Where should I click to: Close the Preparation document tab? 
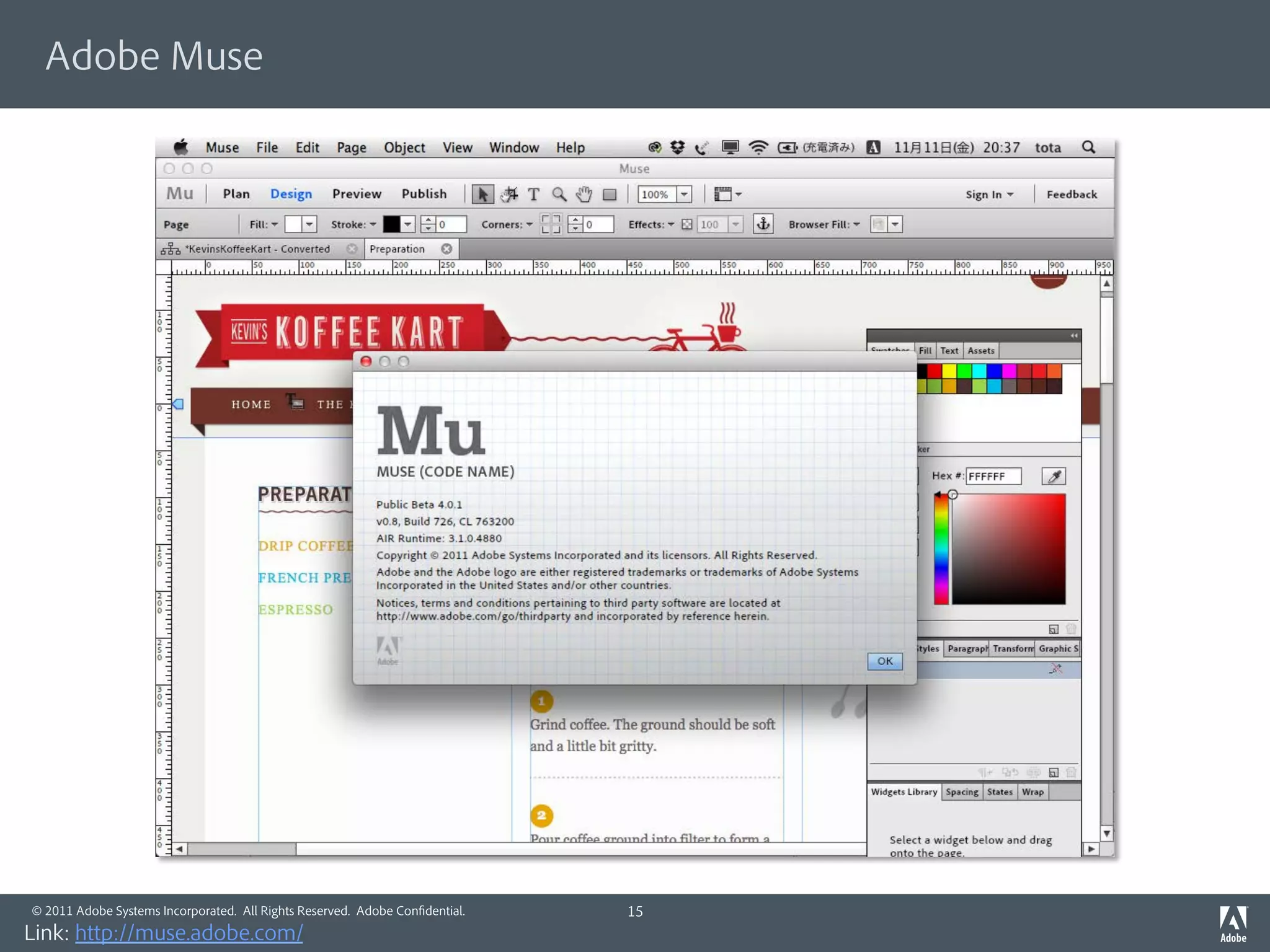point(446,249)
